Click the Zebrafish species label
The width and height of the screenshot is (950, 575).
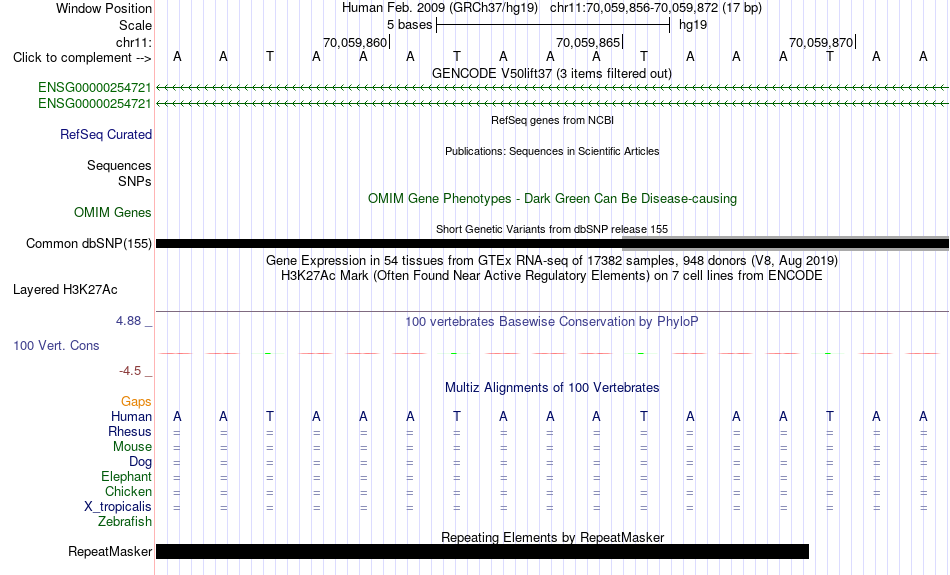(125, 521)
